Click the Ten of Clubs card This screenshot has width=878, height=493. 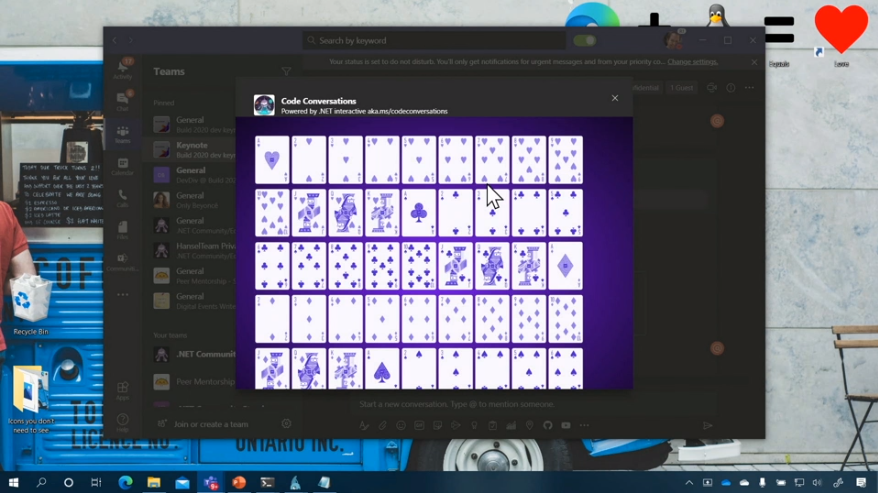(419, 266)
